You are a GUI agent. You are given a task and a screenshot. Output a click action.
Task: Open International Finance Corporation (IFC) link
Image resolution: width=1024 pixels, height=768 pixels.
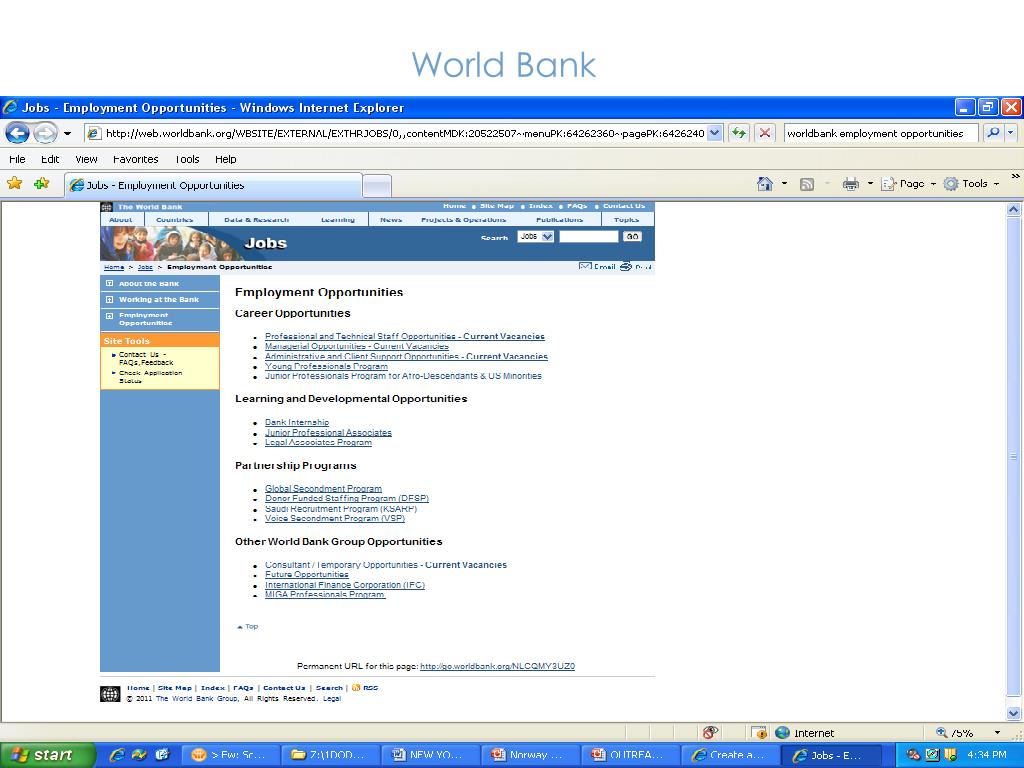(x=345, y=585)
